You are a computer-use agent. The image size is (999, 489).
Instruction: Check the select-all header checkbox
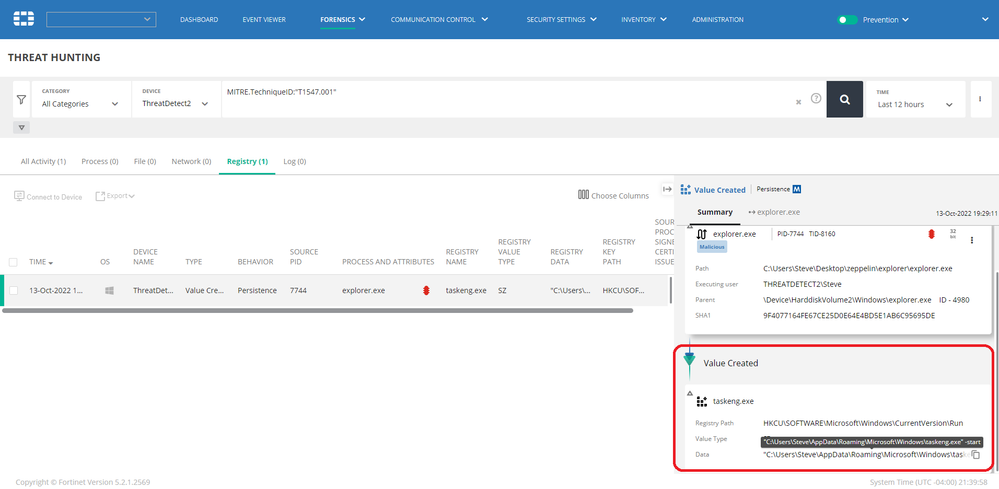14,262
